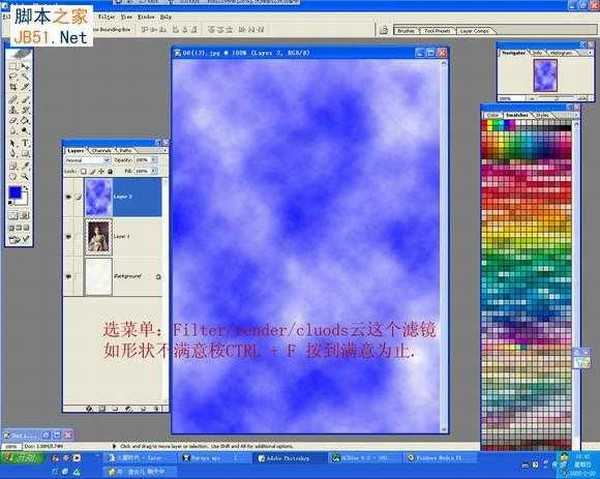Select the Magic Wand tool
The image size is (600, 479).
[x=25, y=76]
